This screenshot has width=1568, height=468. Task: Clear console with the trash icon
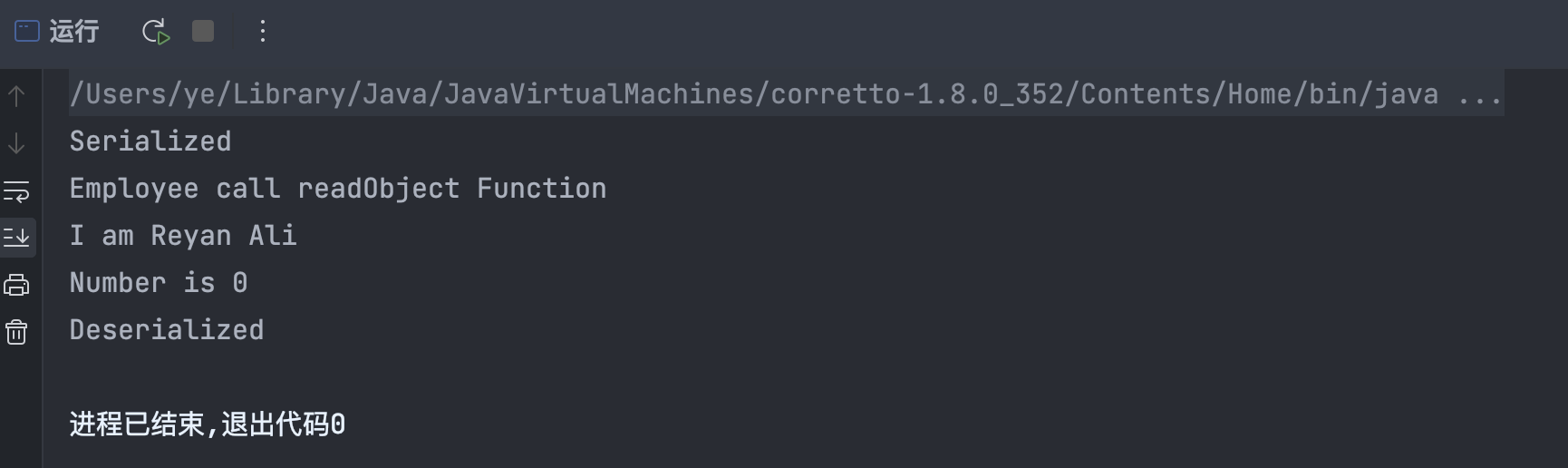pos(16,332)
